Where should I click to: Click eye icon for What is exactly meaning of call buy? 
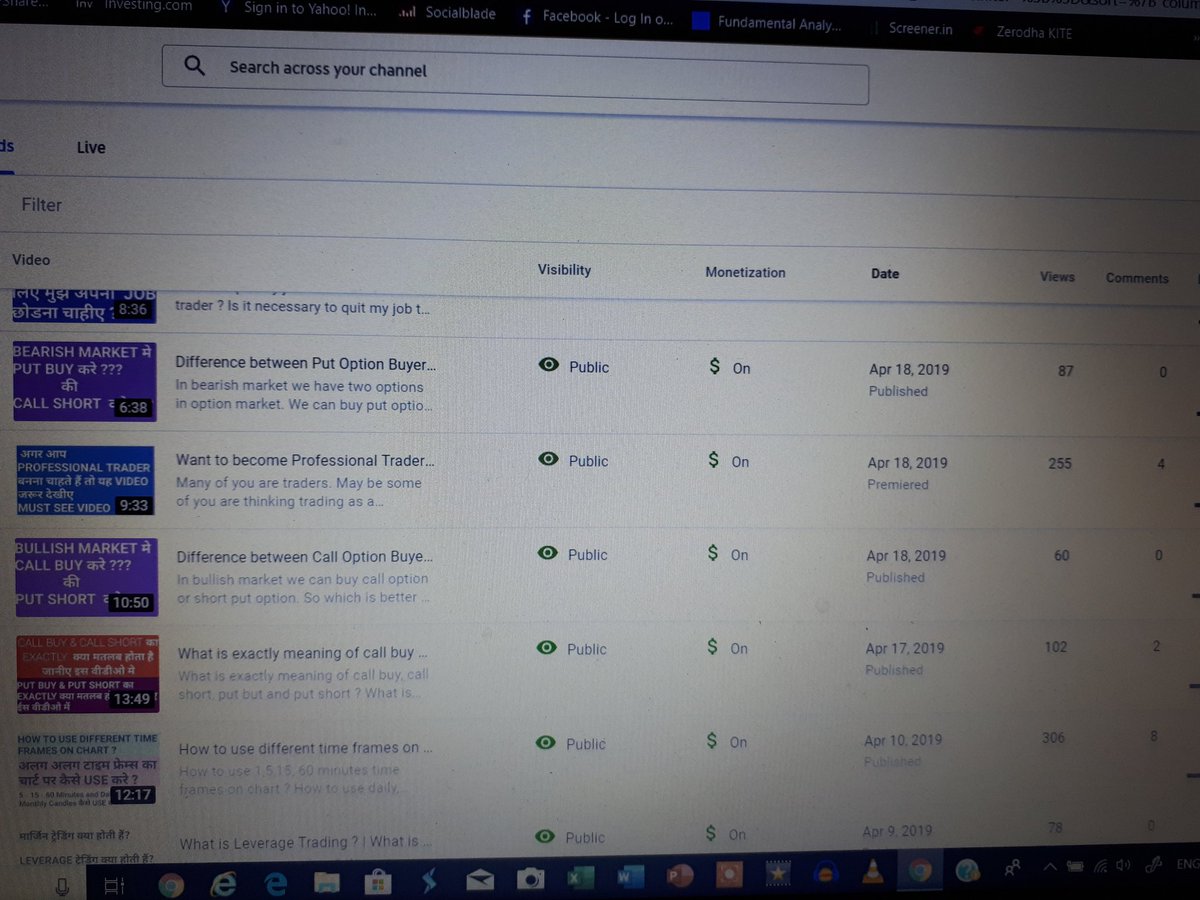click(x=546, y=647)
